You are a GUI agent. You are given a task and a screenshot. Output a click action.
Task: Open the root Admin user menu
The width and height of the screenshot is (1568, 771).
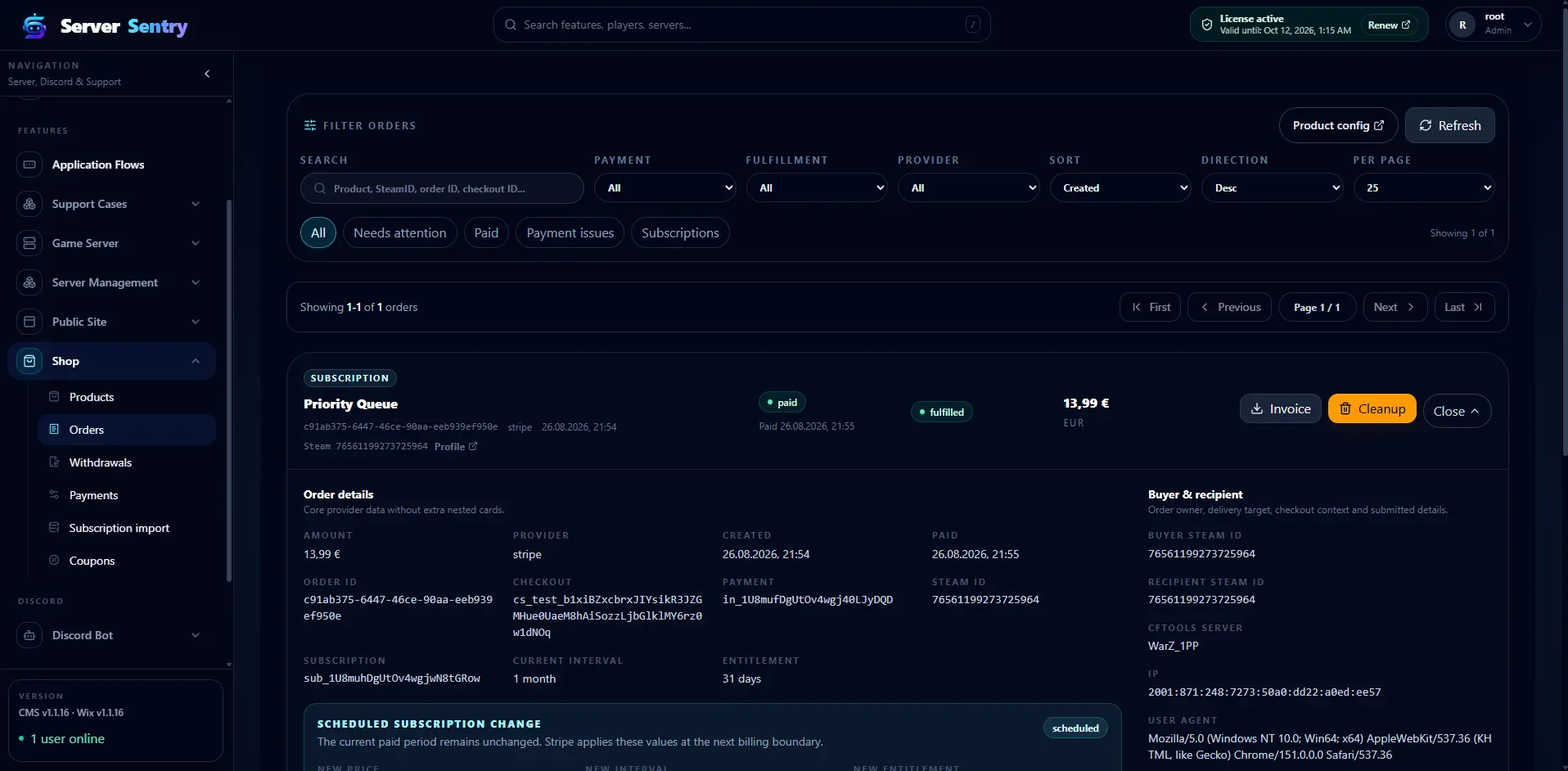pos(1494,25)
